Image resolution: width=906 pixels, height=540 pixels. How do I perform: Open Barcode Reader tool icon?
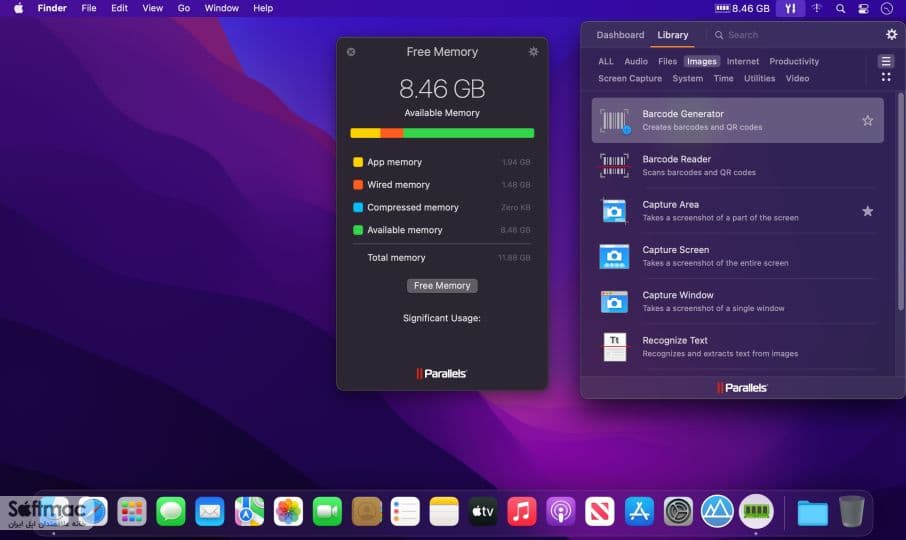coord(614,165)
